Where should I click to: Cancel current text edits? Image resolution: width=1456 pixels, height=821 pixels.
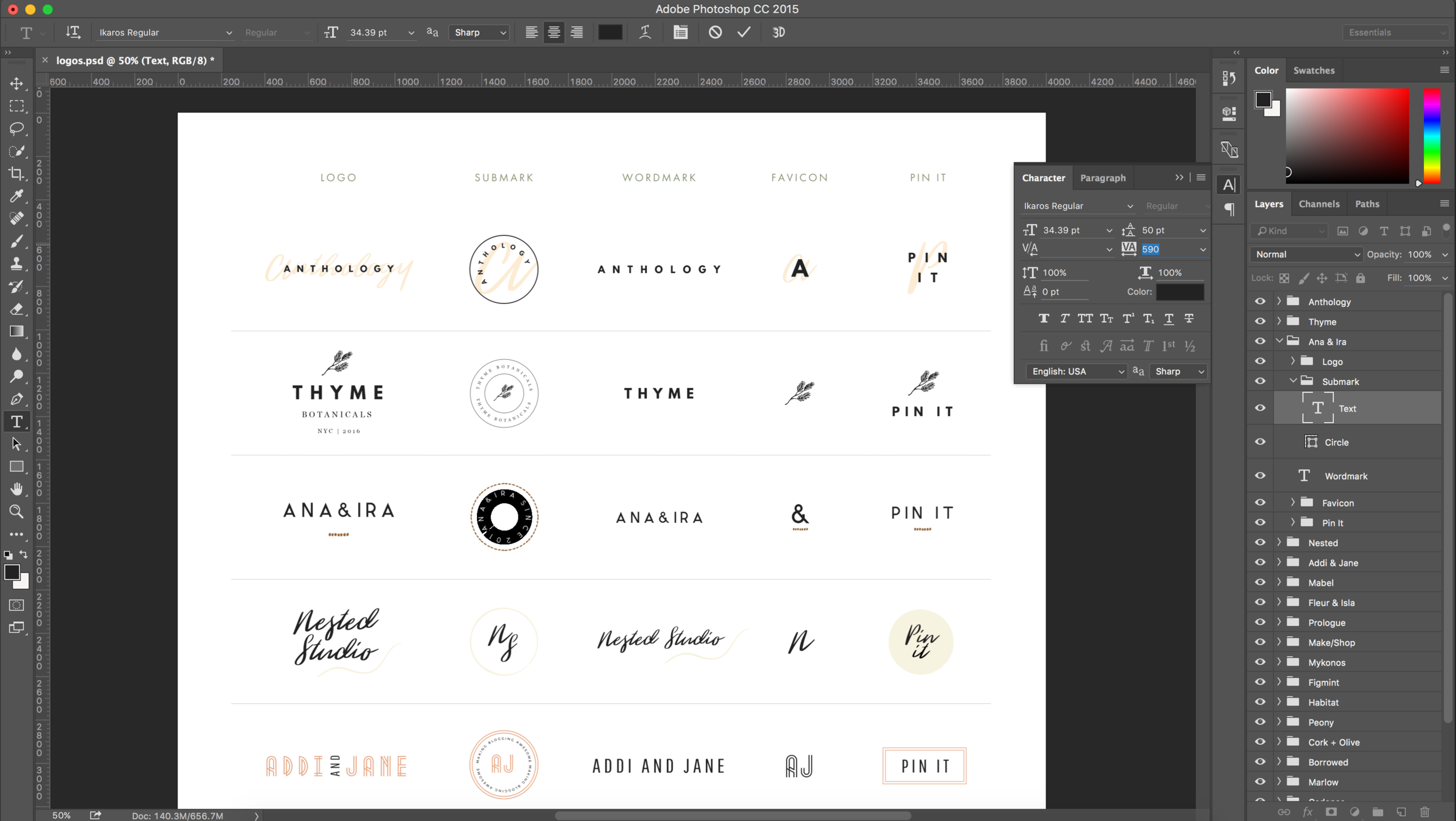[715, 32]
